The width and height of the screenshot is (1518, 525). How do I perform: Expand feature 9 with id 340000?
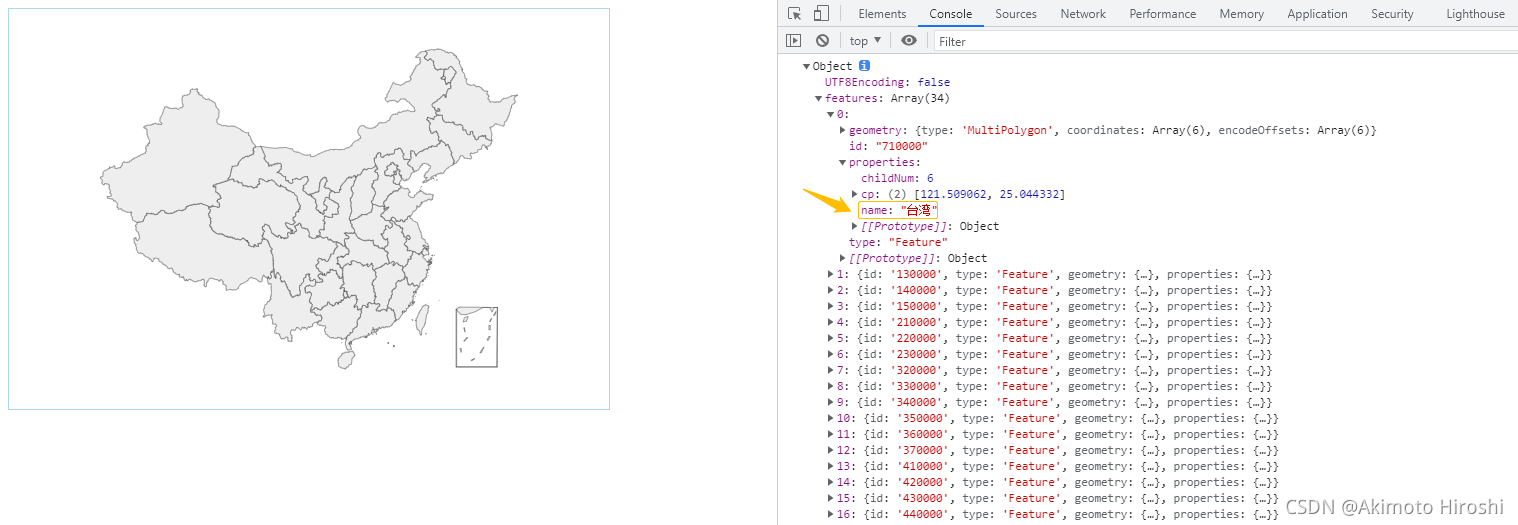831,402
